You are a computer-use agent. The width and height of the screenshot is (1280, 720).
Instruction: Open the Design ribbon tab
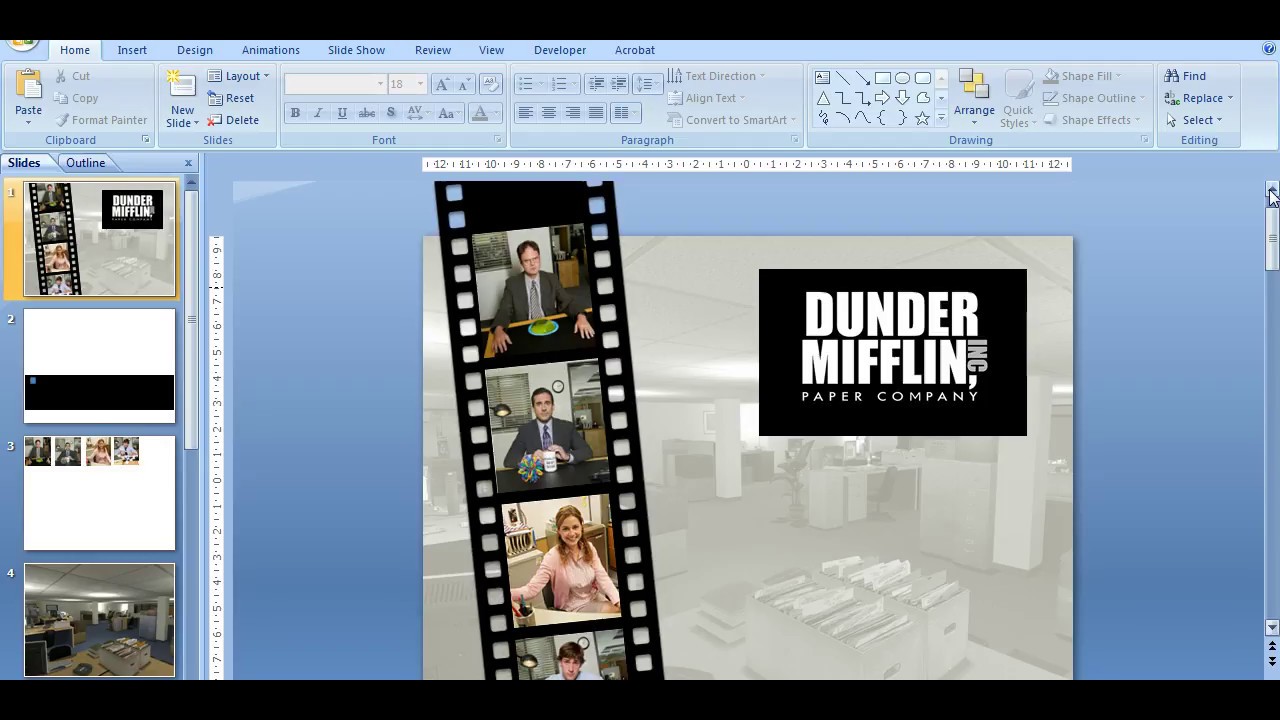[x=195, y=50]
